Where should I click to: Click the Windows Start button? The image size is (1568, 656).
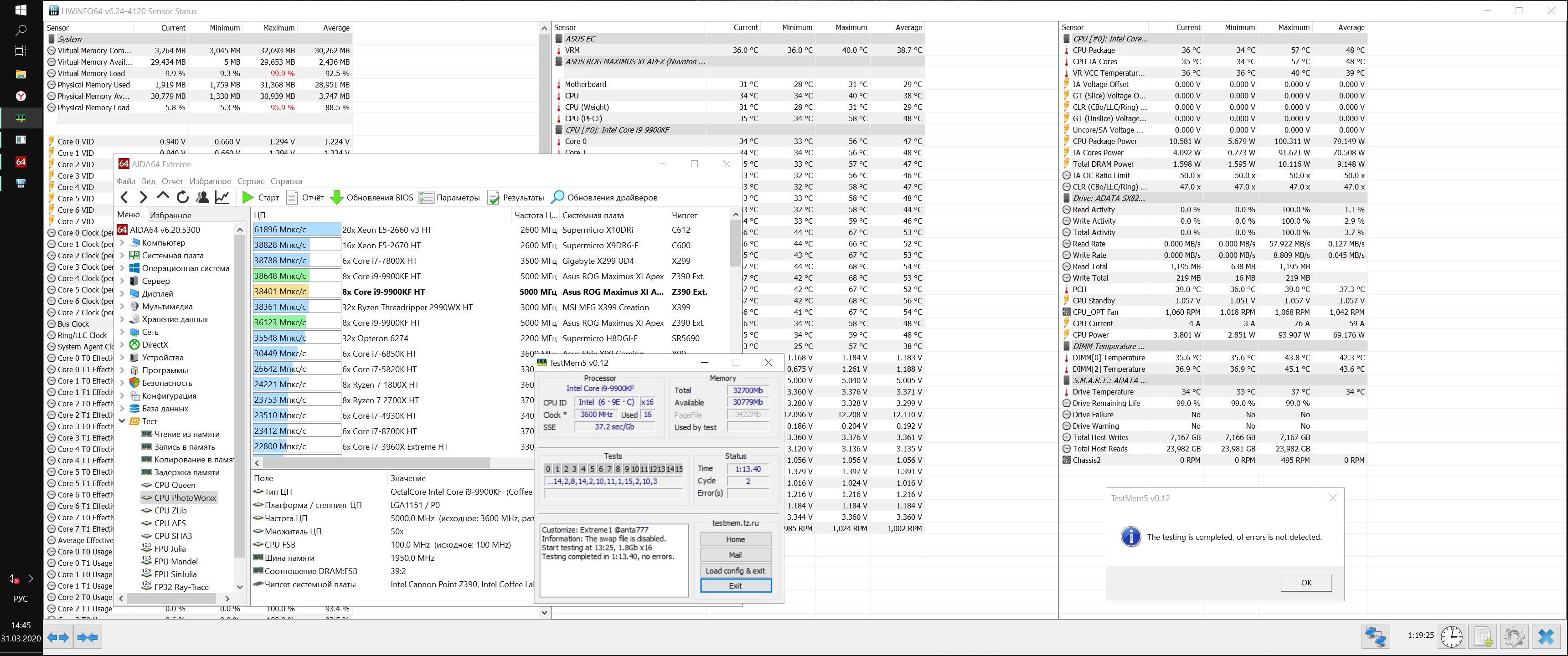(x=21, y=10)
